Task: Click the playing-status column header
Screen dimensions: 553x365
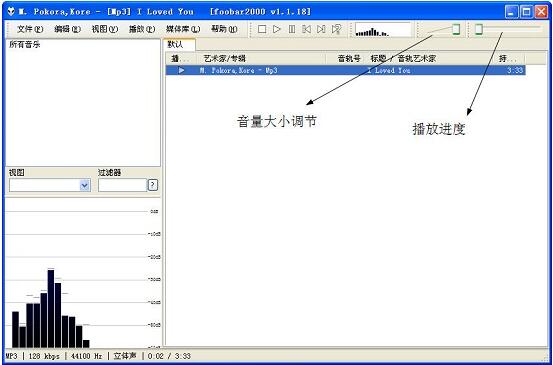Action: (x=181, y=59)
